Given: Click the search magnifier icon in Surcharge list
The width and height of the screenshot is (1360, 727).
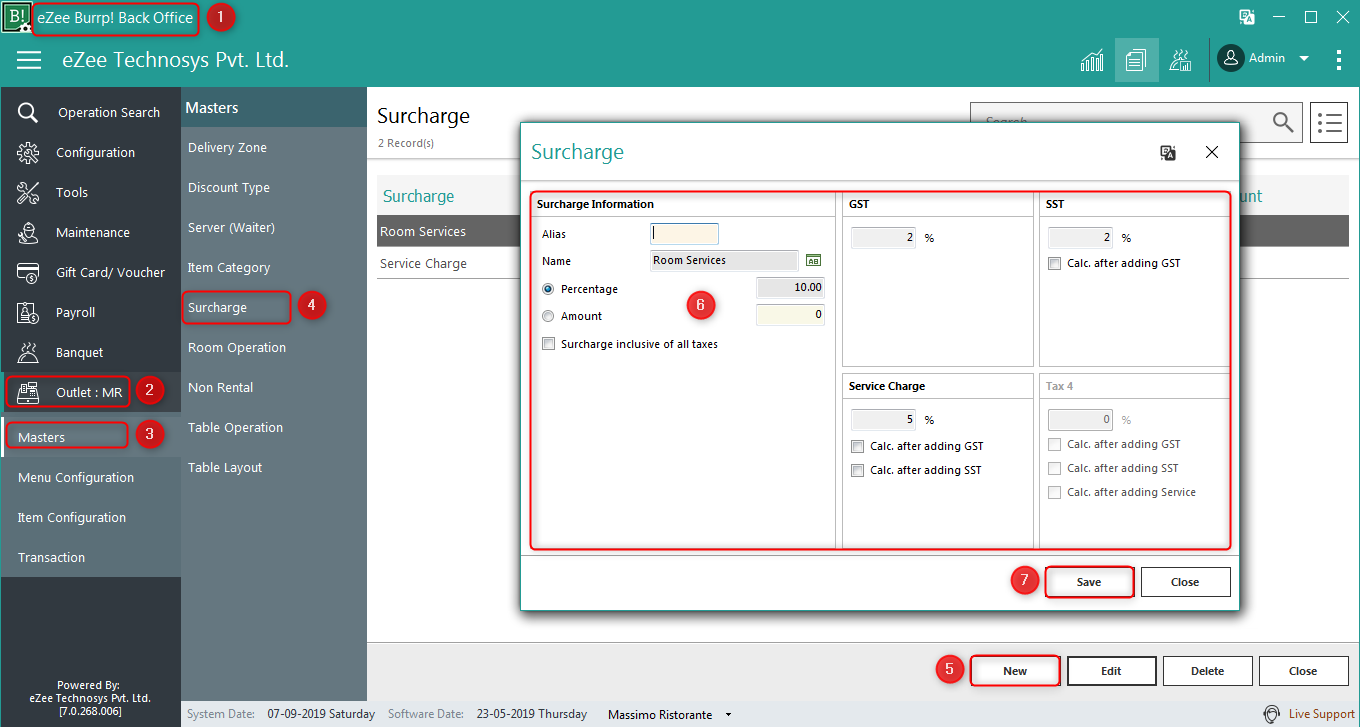Looking at the screenshot, I should (1283, 122).
